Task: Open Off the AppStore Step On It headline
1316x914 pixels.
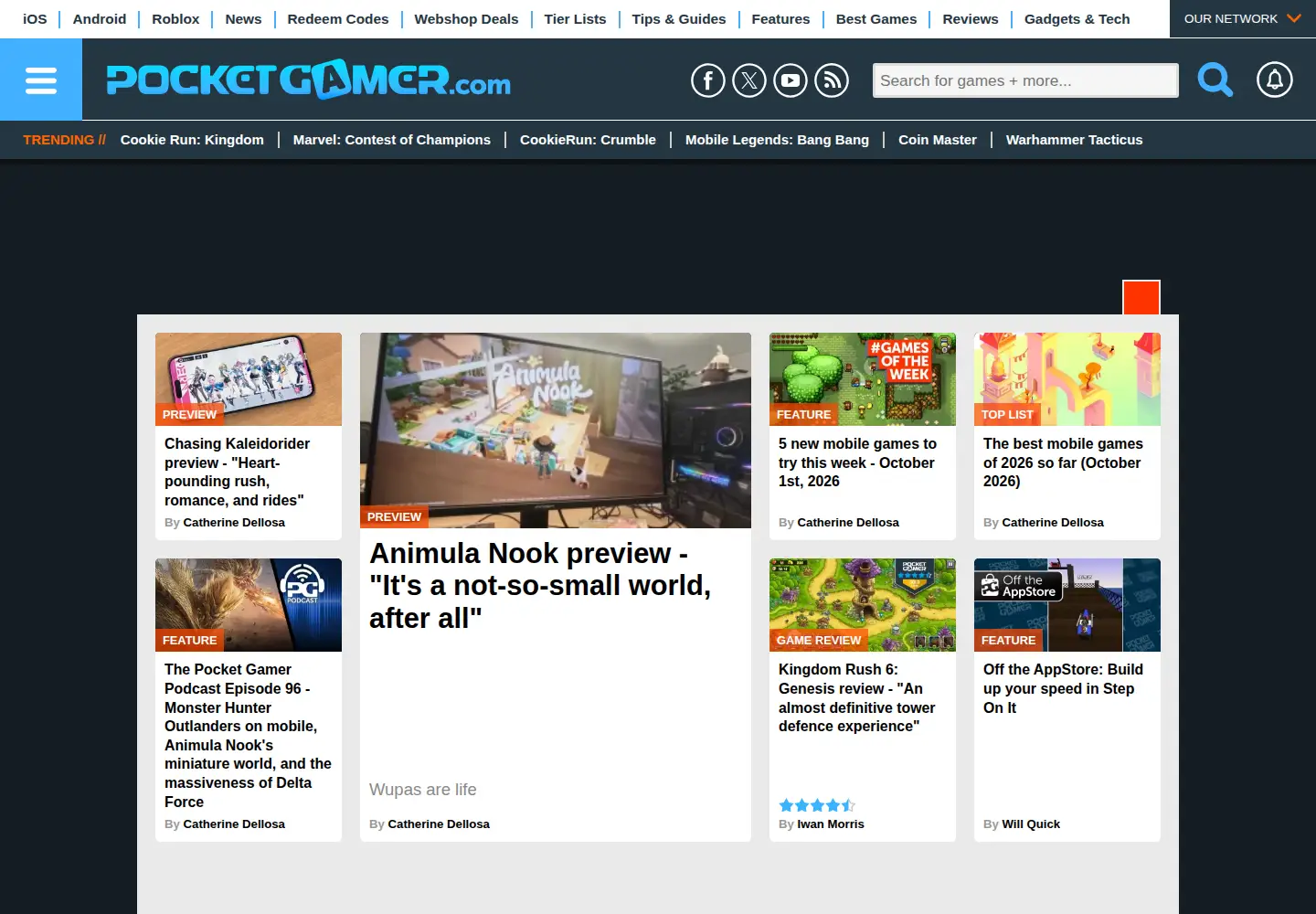Action: click(x=1063, y=688)
